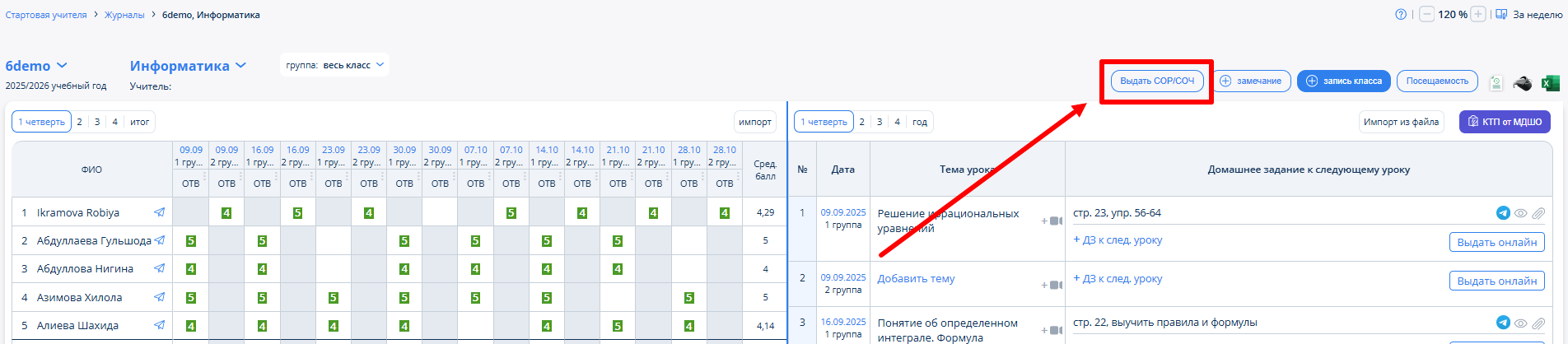
Task: Open the VR headset icon
Action: [x=1523, y=82]
